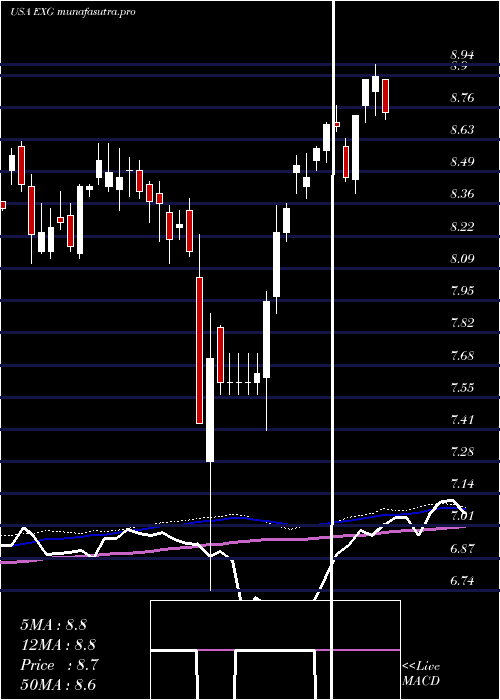Click the 7.55 price axis label
The height and width of the screenshot is (700, 500).
[x=462, y=387]
